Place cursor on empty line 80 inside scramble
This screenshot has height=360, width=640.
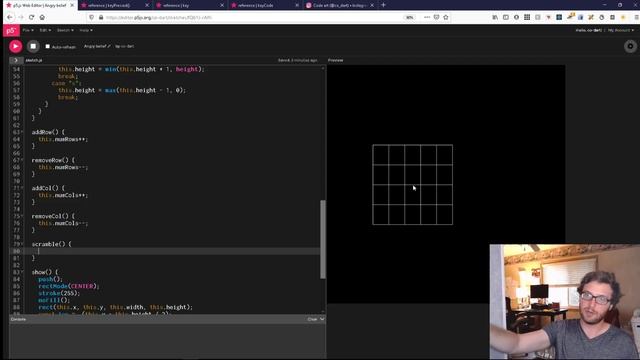[x=171, y=251]
